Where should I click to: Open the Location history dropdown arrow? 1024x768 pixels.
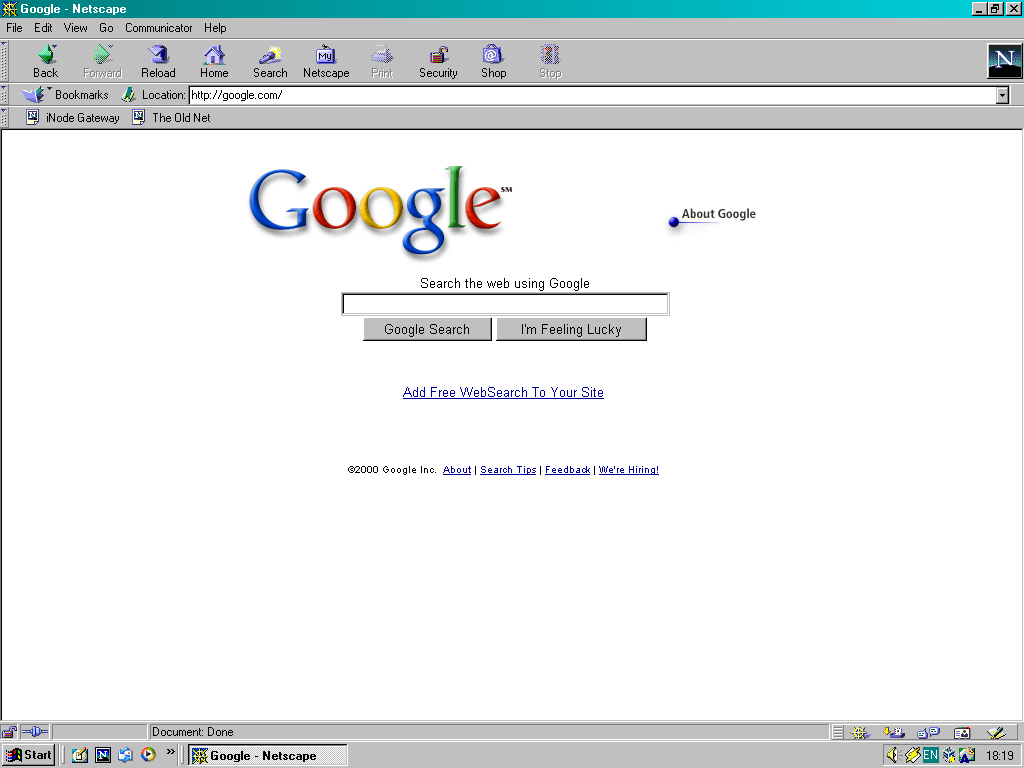(x=1002, y=95)
